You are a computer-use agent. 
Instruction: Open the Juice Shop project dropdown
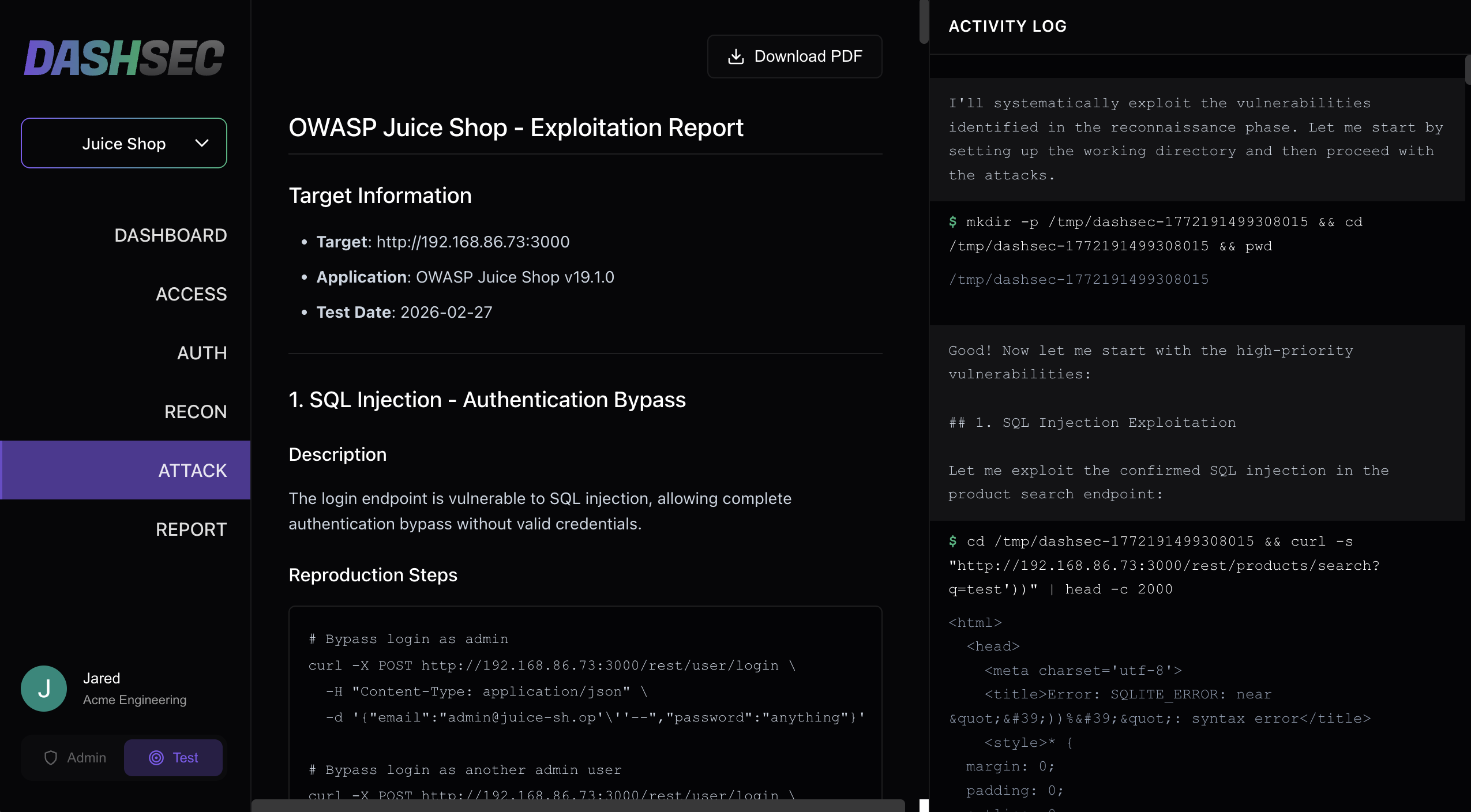pos(124,143)
